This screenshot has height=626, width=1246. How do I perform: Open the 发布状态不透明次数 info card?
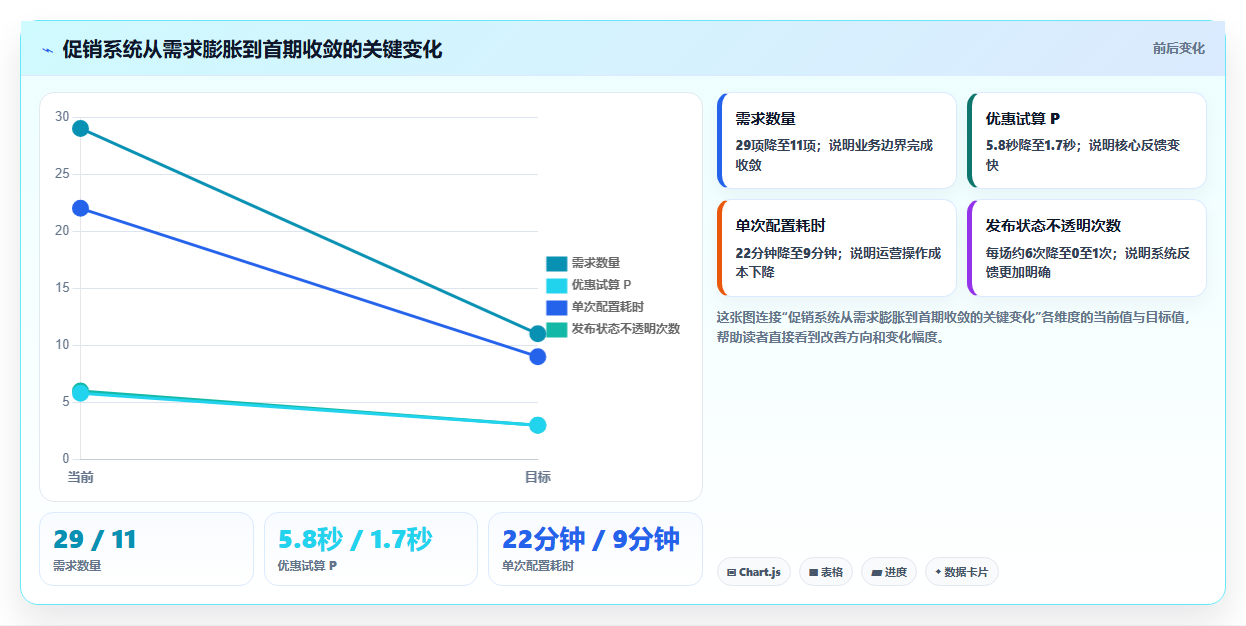[1087, 247]
